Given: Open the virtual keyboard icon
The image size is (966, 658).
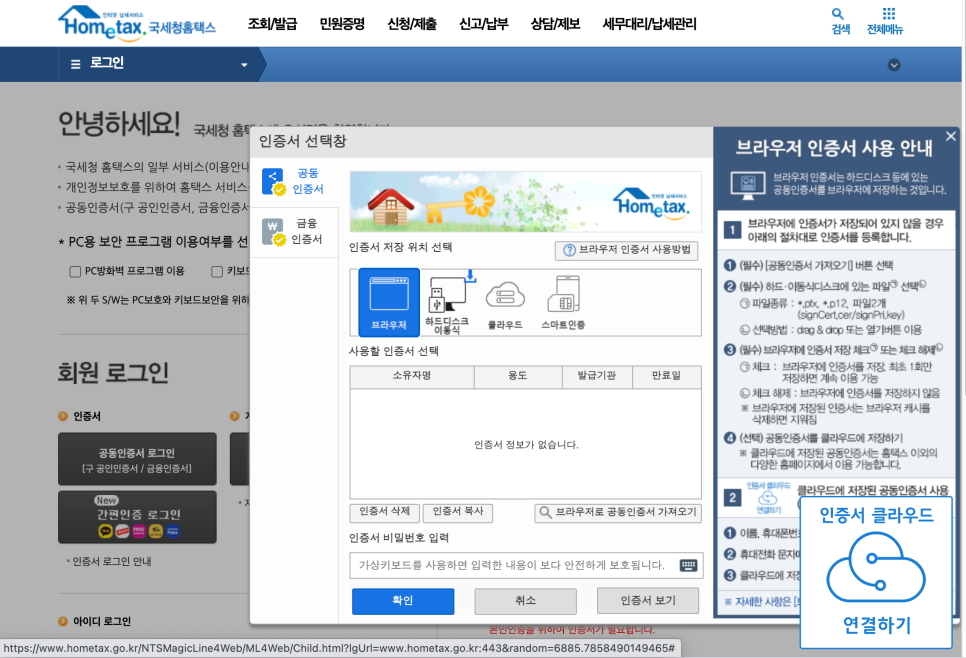Looking at the screenshot, I should click(688, 565).
